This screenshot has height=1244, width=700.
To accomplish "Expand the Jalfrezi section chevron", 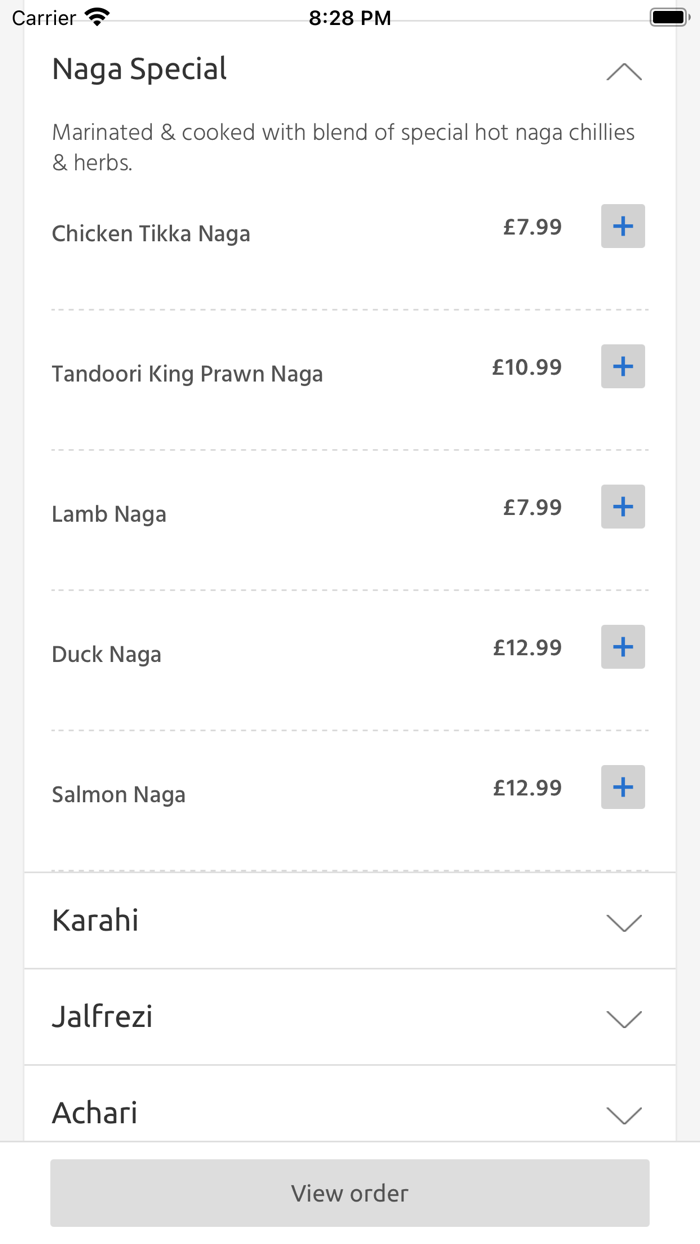I will (624, 1018).
